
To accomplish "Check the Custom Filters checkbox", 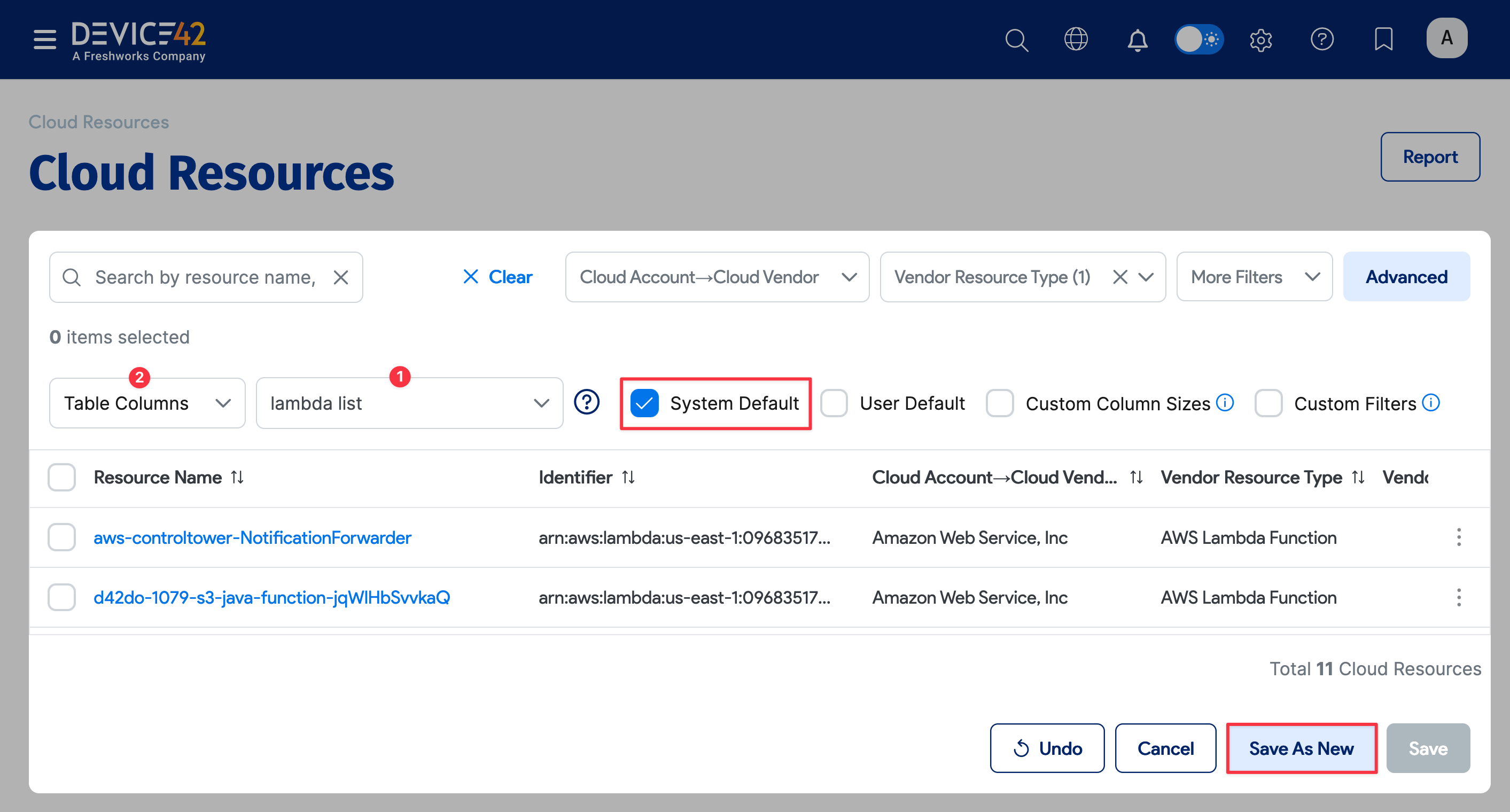I will (x=1269, y=403).
